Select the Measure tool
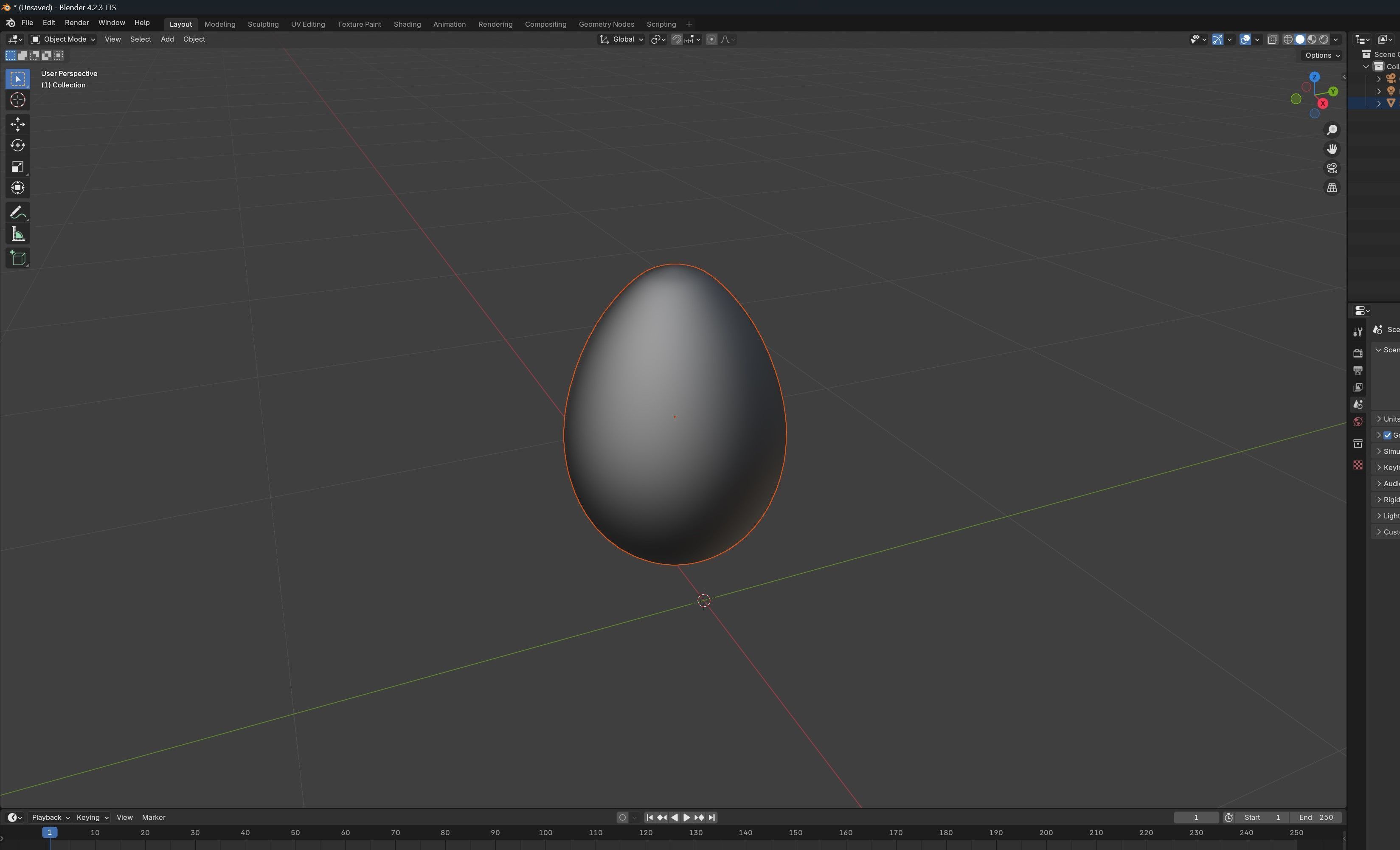The image size is (1400, 850). (x=17, y=234)
